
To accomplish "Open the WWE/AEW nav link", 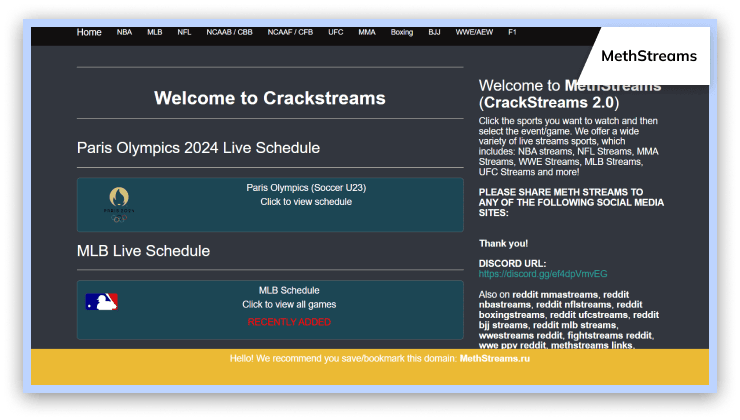I will pyautogui.click(x=474, y=32).
